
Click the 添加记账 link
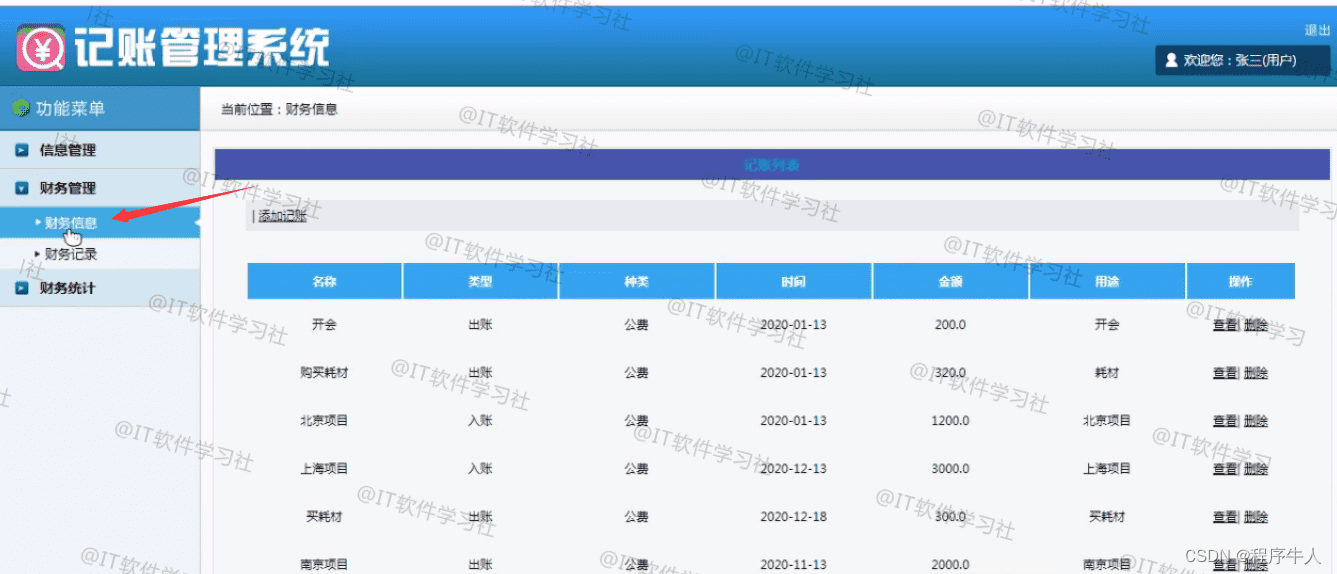click(282, 216)
